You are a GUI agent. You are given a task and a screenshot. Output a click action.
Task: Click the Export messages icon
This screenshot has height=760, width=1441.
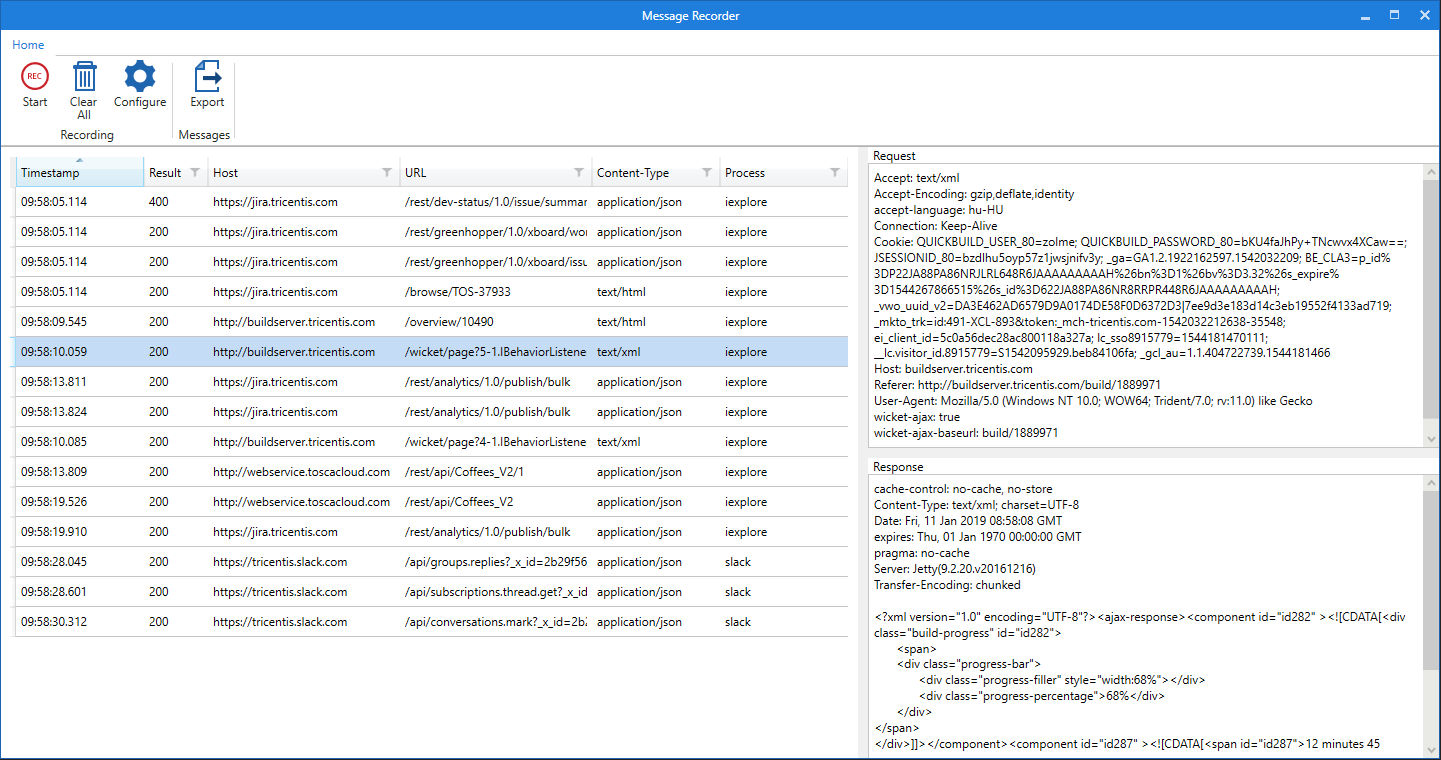207,77
